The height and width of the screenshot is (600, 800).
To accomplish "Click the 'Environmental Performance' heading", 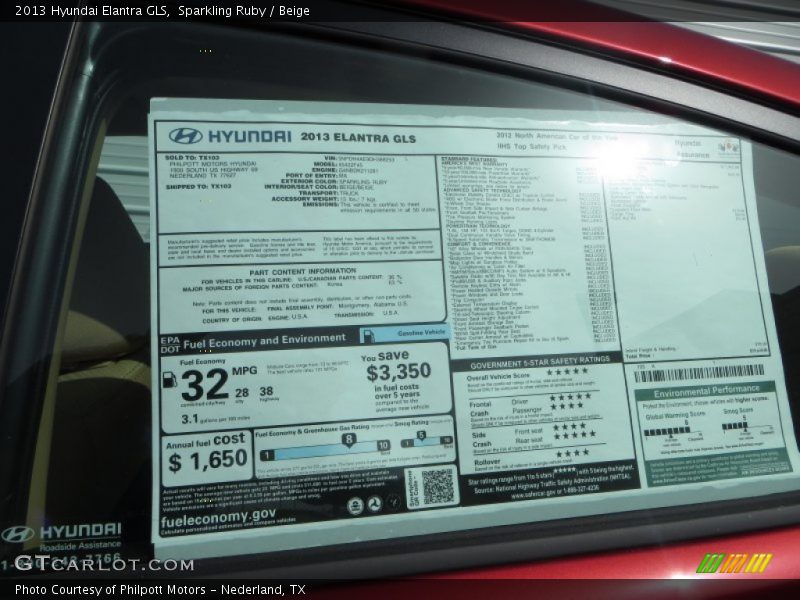I will (x=707, y=391).
